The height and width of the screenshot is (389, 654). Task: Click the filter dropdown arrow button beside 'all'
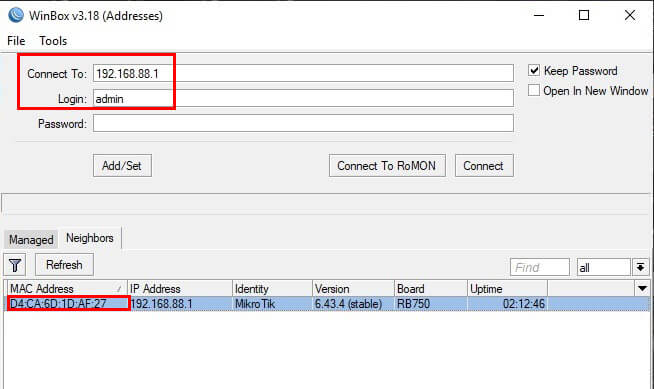[641, 267]
